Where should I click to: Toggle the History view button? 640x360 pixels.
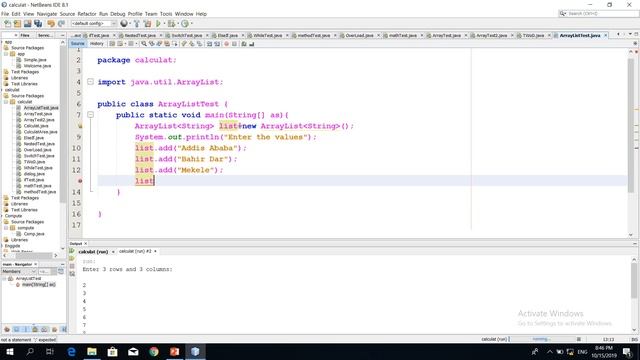[x=97, y=44]
